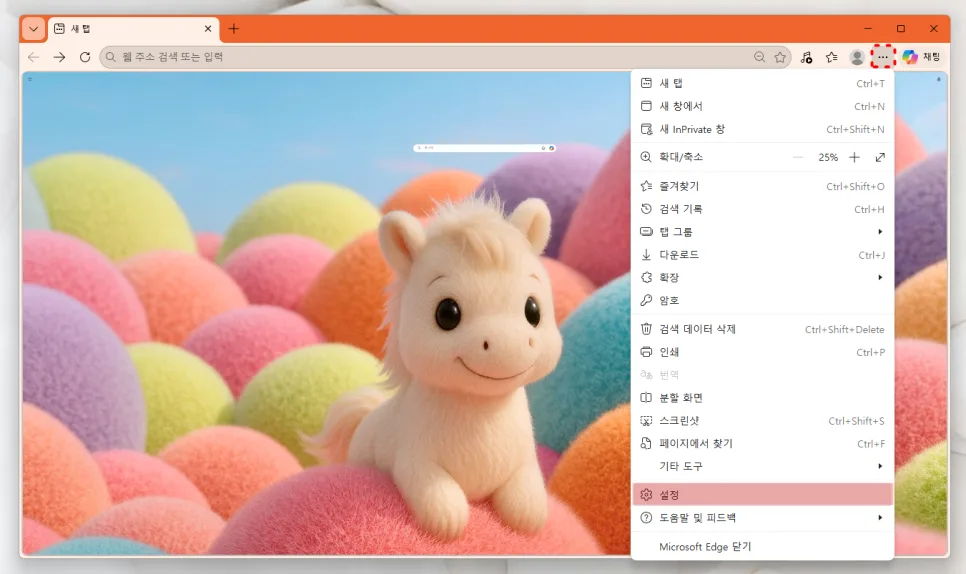
Task: Toggle the three-dot settings and more button
Action: (883, 57)
